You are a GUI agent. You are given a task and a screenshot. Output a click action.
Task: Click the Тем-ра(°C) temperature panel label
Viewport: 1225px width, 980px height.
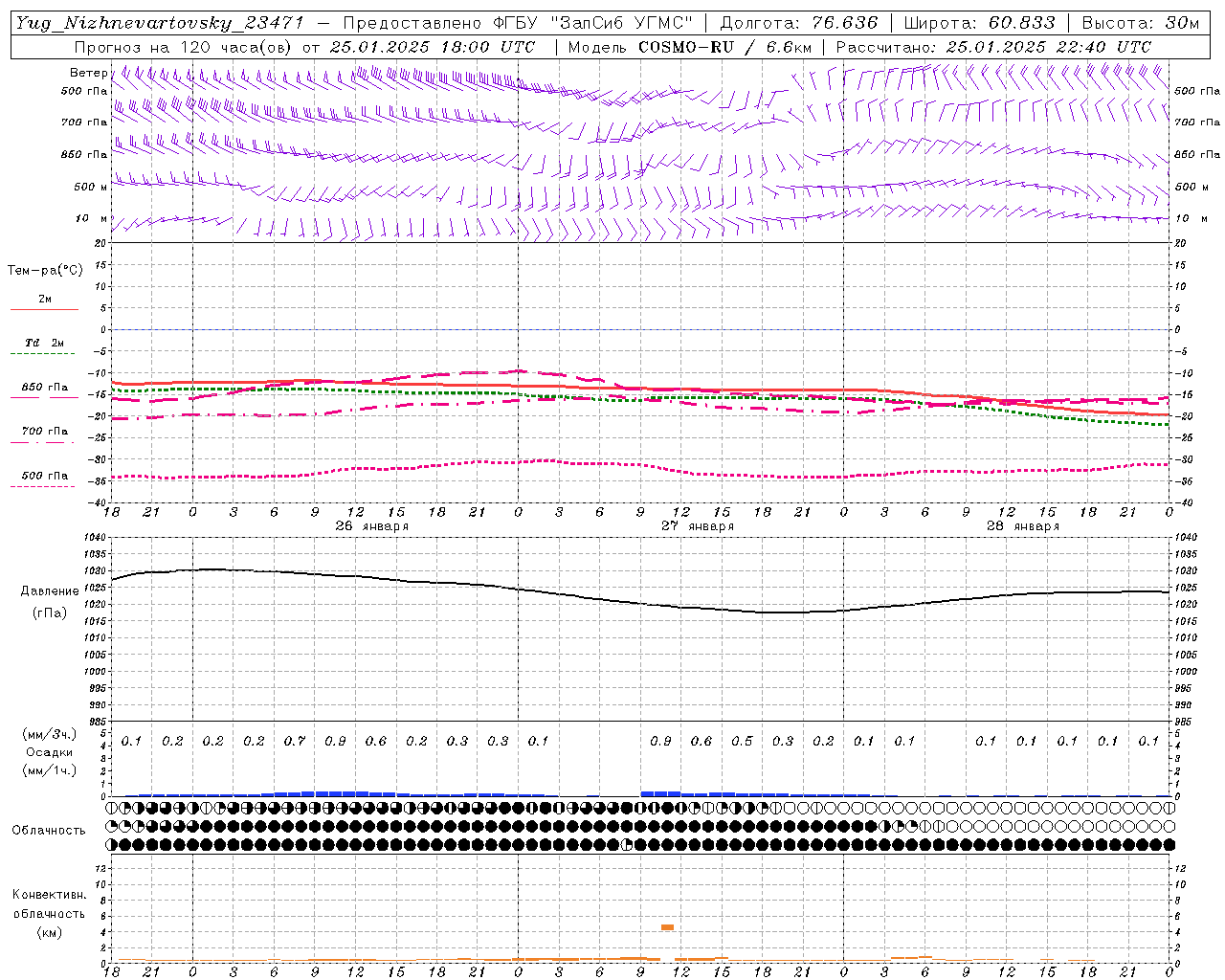tap(45, 271)
